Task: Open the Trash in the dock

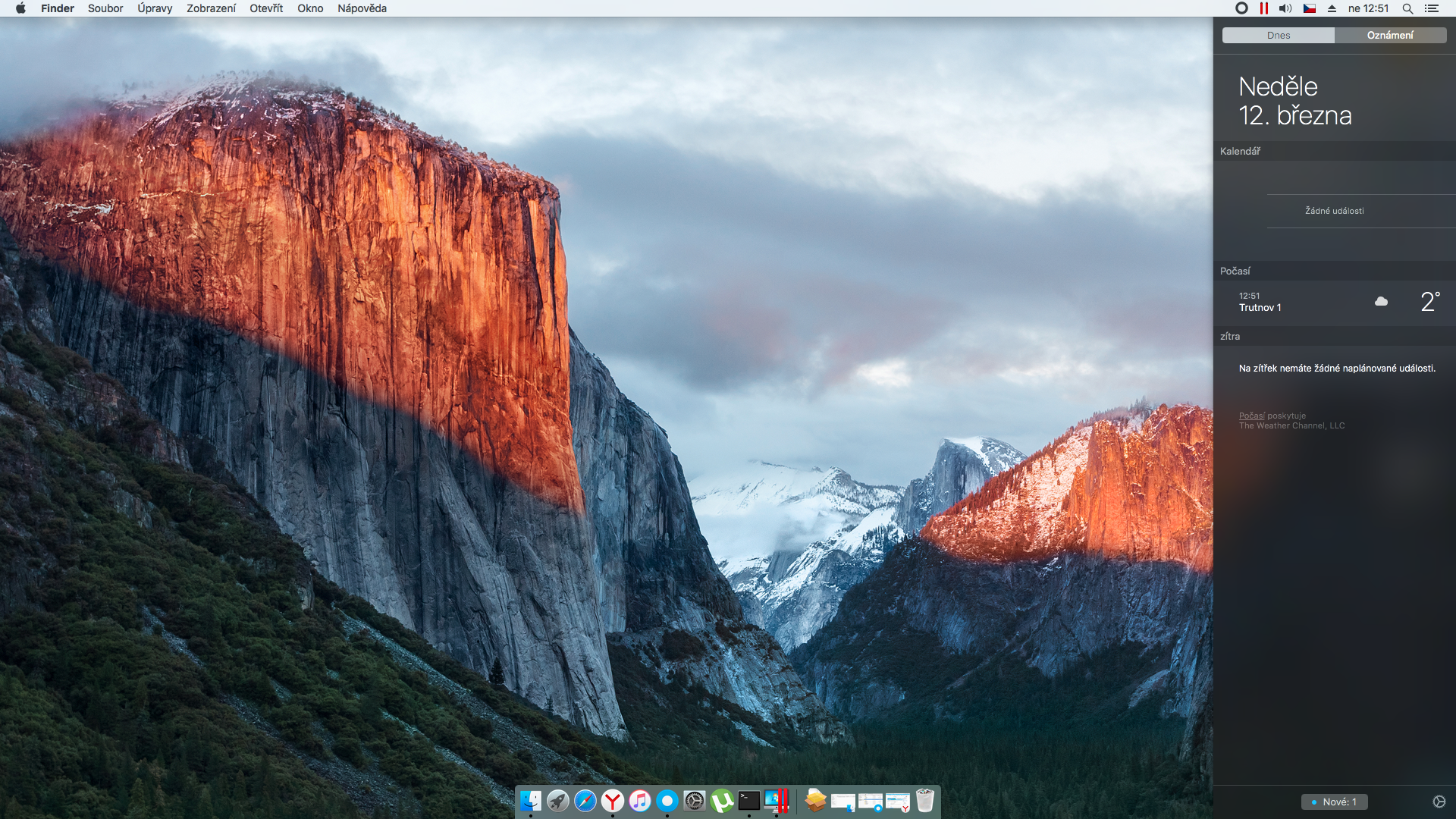Action: 925,801
